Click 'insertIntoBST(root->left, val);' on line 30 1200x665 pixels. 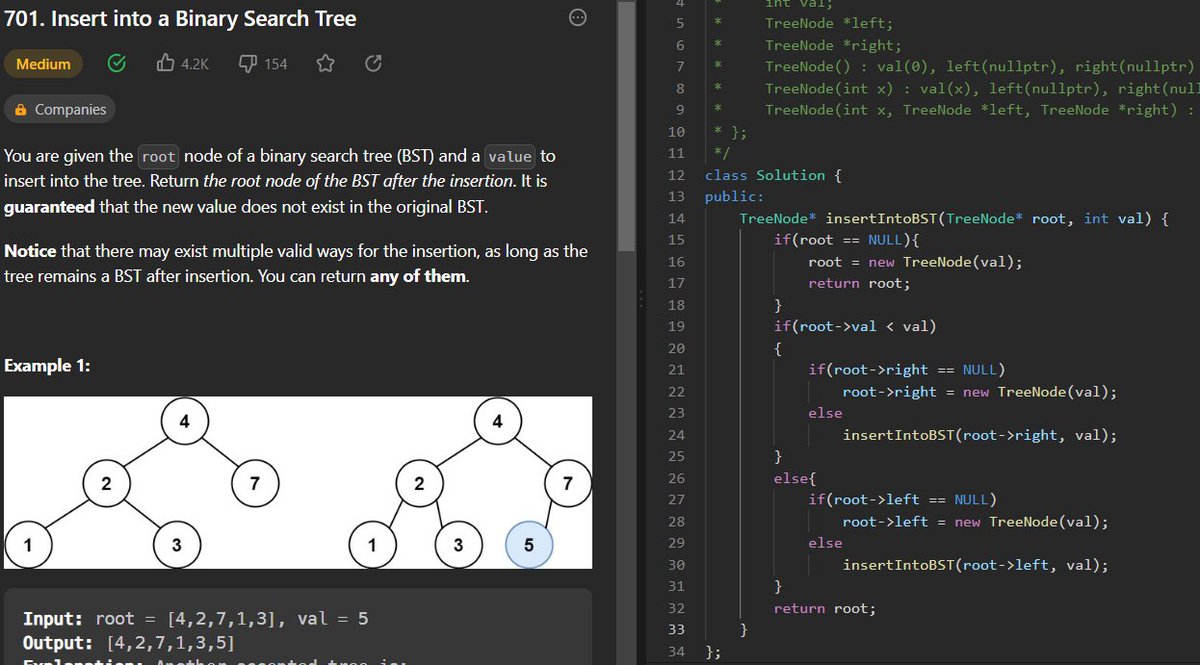975,565
